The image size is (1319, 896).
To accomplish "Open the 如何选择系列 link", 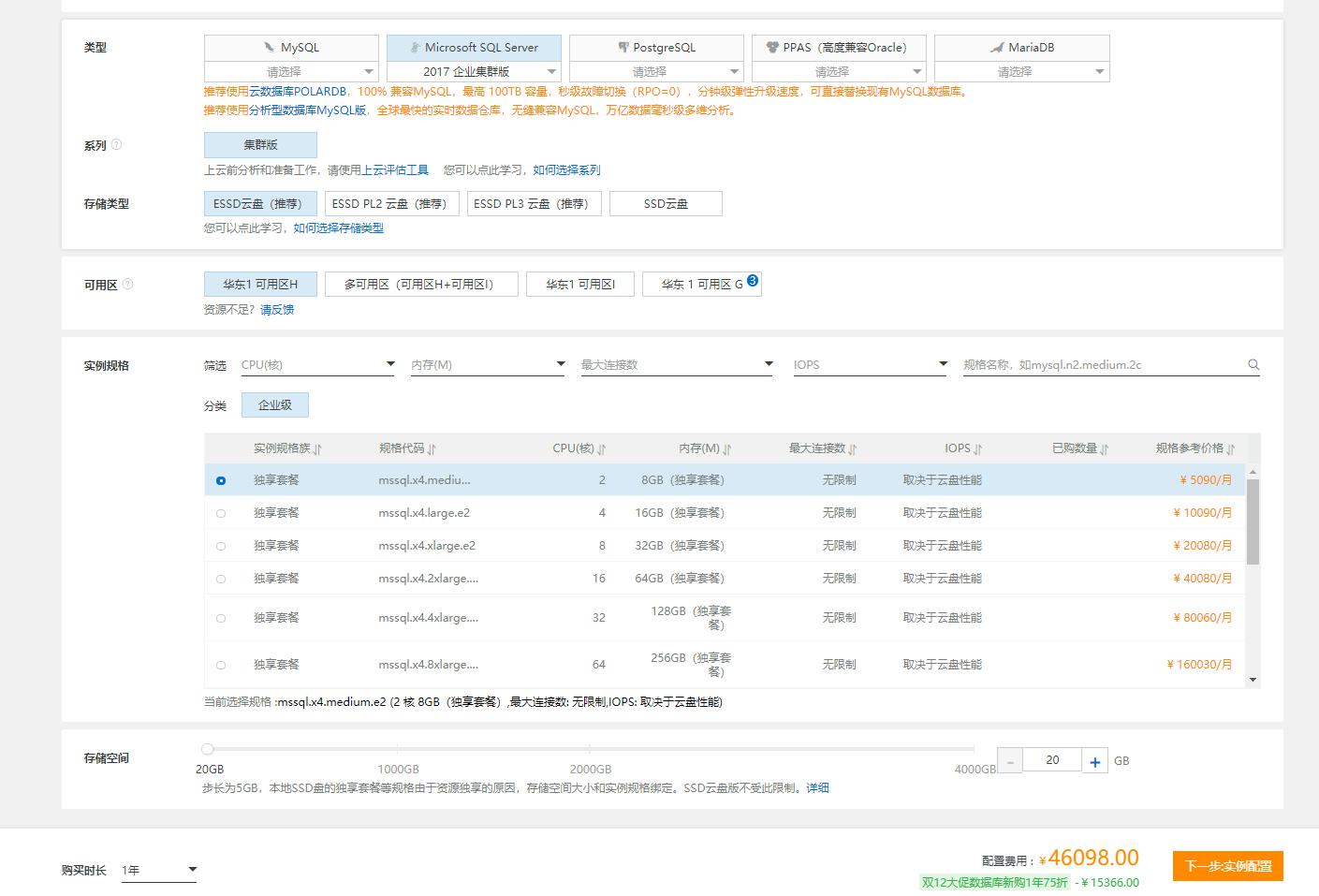I will click(567, 169).
